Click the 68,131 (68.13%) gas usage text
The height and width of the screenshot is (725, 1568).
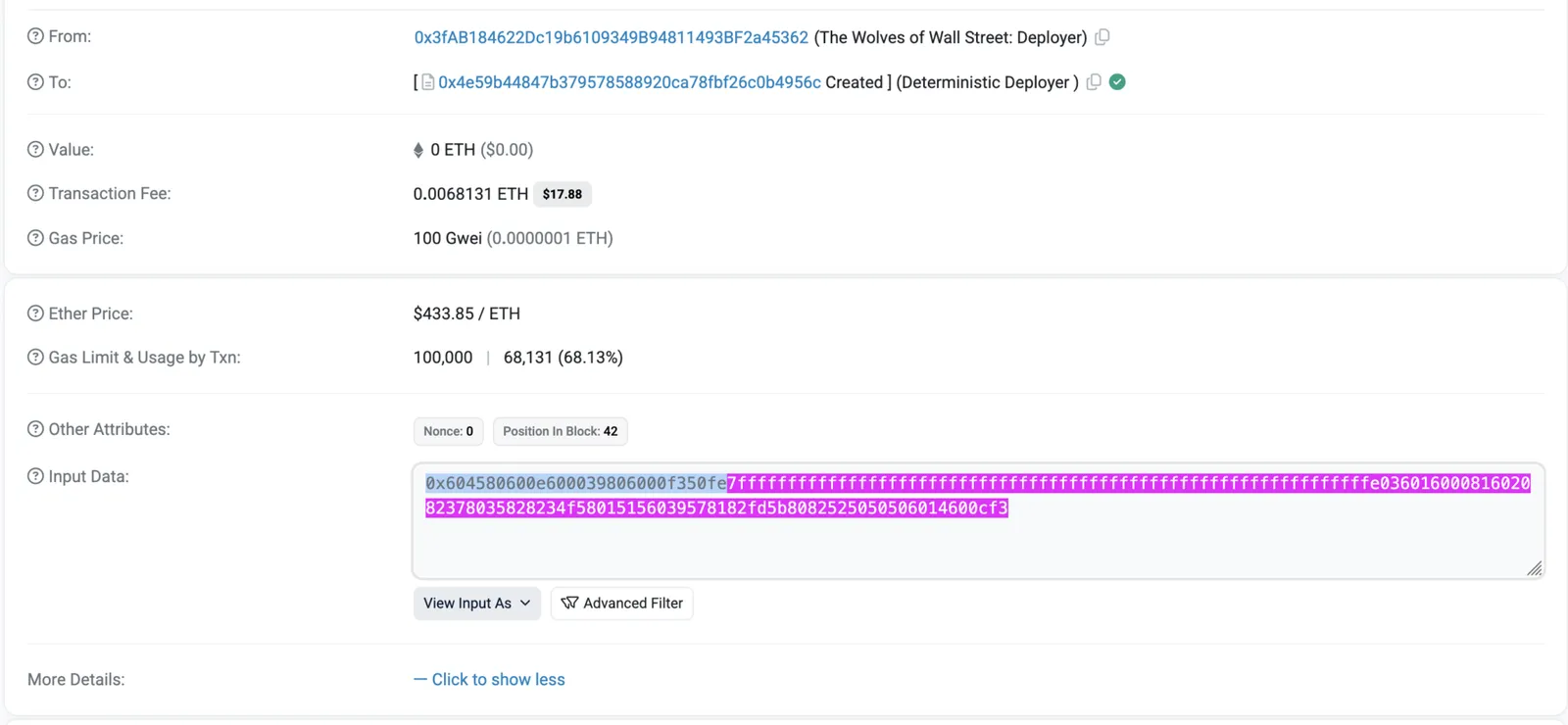point(563,358)
